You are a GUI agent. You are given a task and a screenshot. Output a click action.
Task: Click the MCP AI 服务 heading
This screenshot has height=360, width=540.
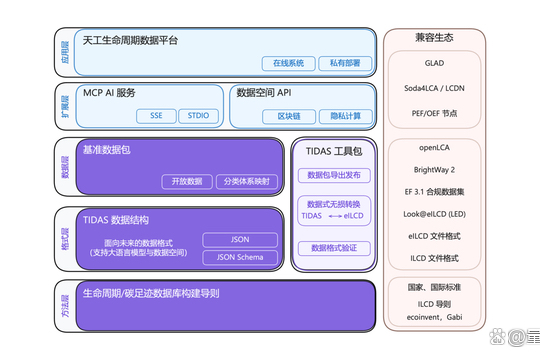pos(109,93)
